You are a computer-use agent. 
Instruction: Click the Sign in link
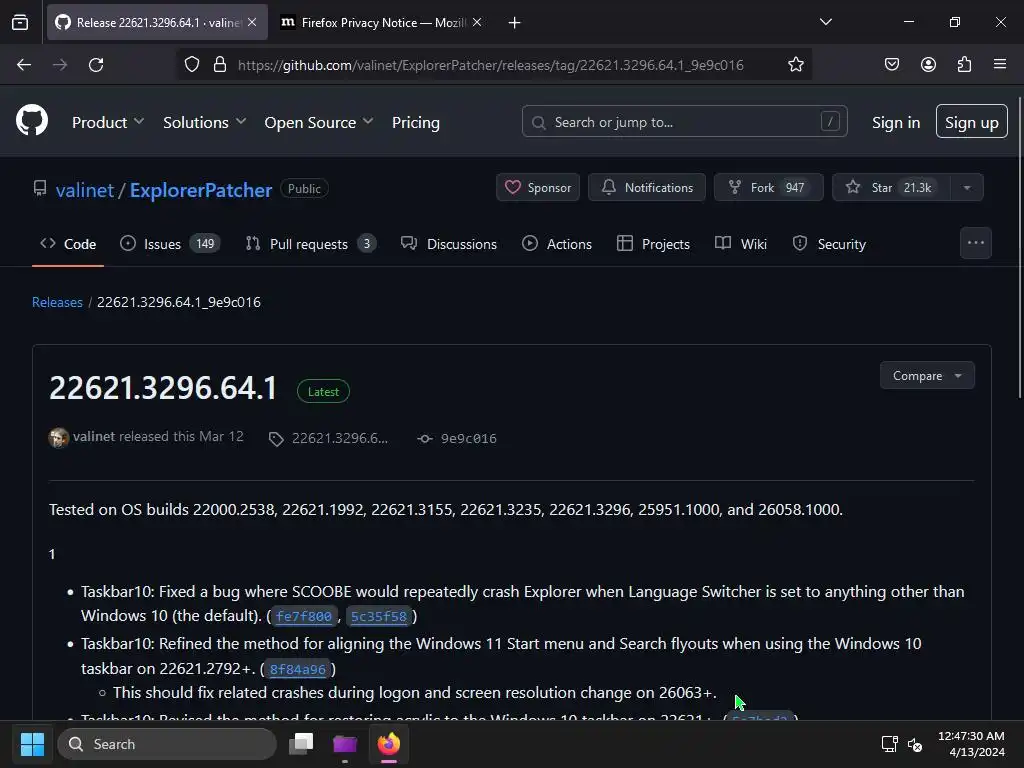[x=895, y=123]
